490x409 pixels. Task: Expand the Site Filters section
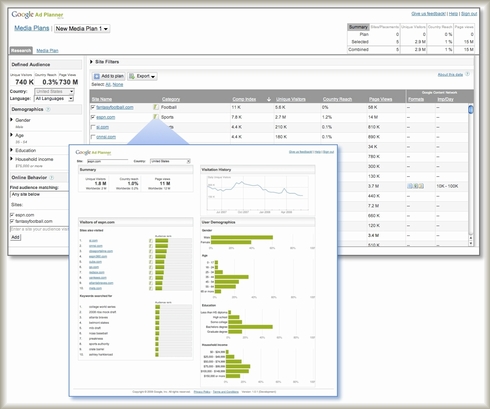point(91,62)
